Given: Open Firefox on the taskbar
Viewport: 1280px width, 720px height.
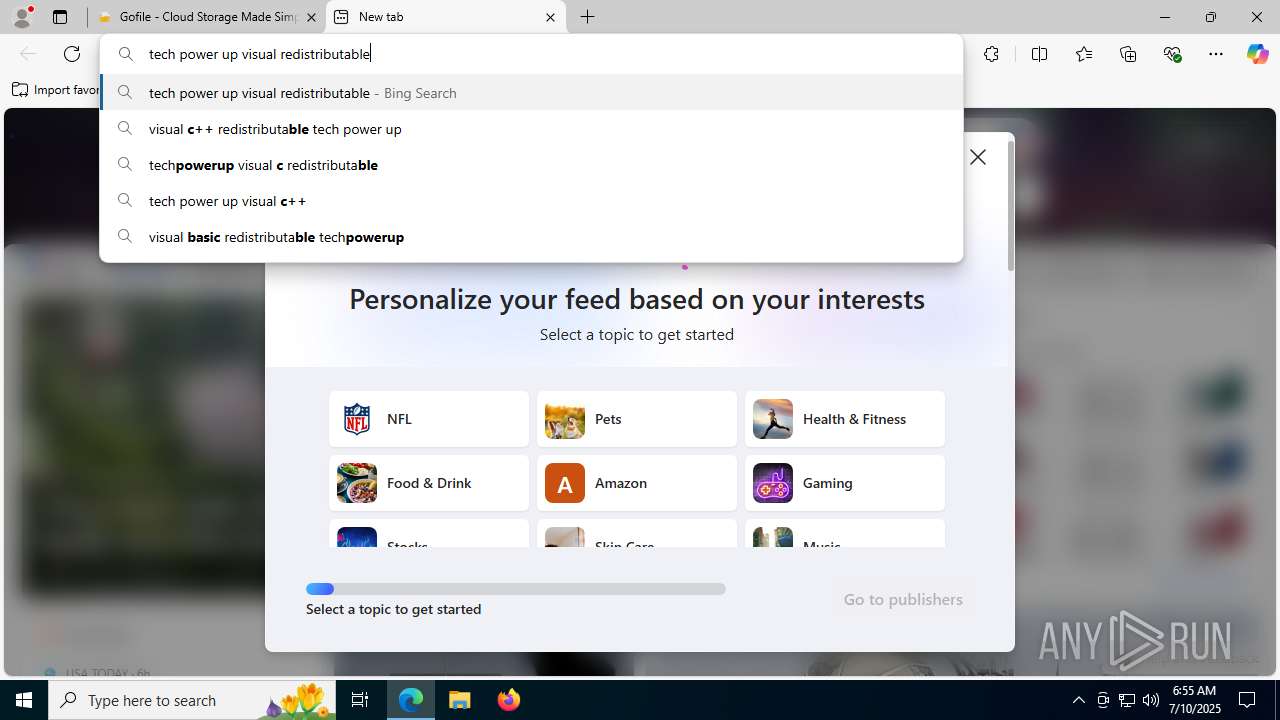Looking at the screenshot, I should 508,700.
